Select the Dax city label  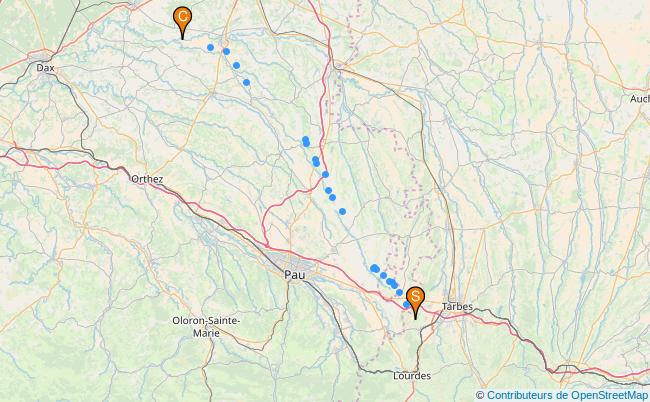tap(45, 68)
